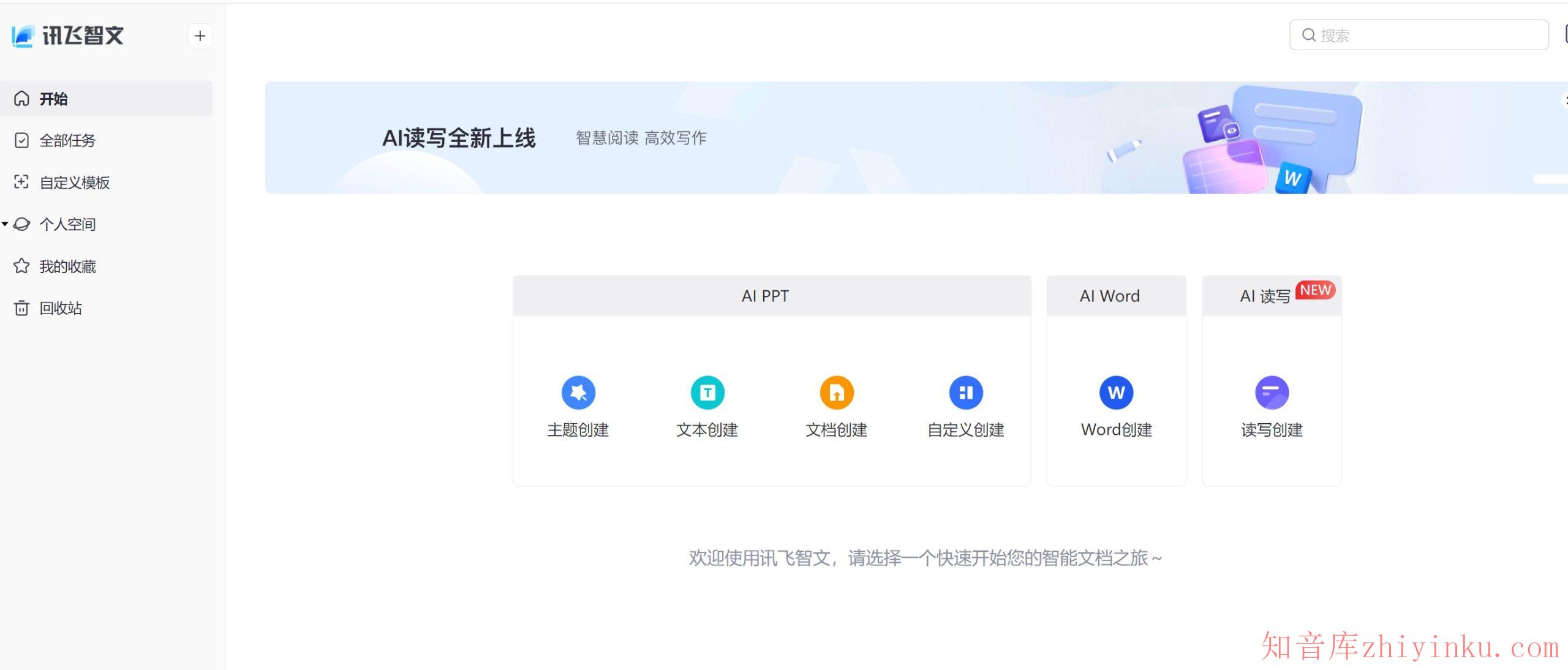Click inside the 搜索 search input field

click(1409, 35)
